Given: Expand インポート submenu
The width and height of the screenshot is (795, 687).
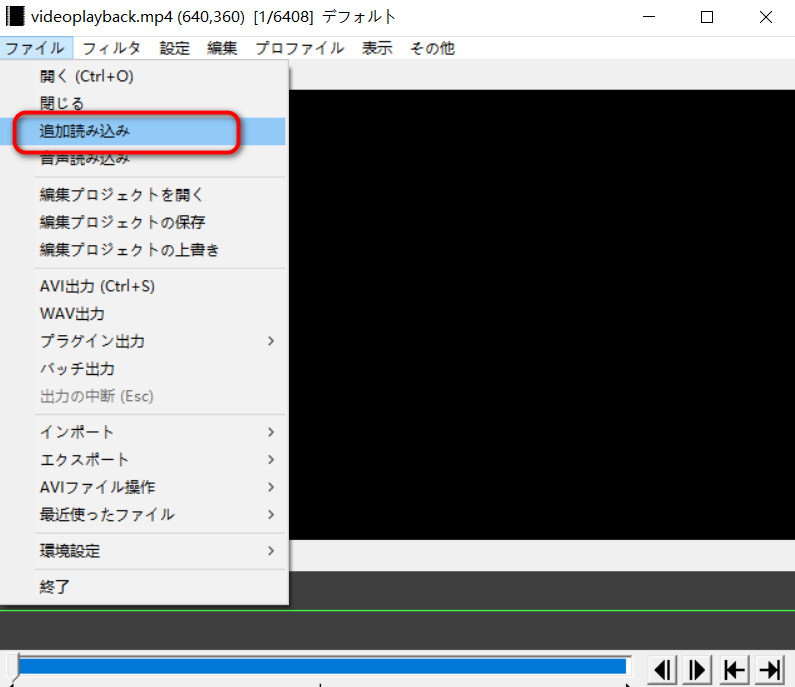Looking at the screenshot, I should pyautogui.click(x=144, y=432).
